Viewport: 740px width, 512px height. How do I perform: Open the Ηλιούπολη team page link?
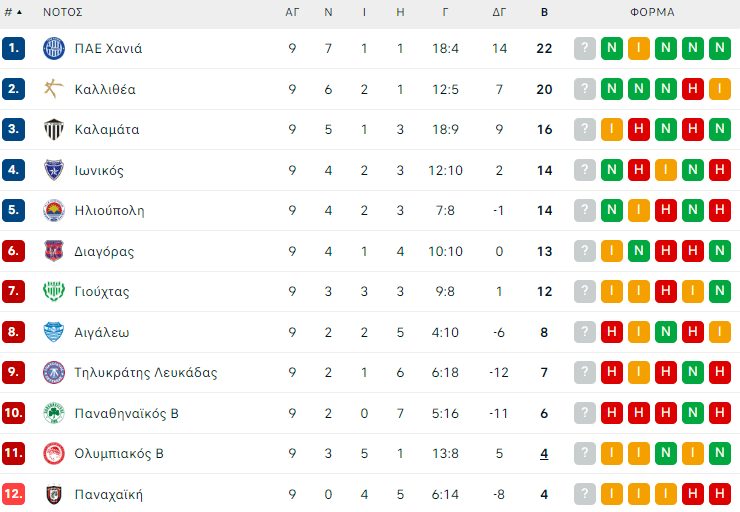pyautogui.click(x=109, y=211)
